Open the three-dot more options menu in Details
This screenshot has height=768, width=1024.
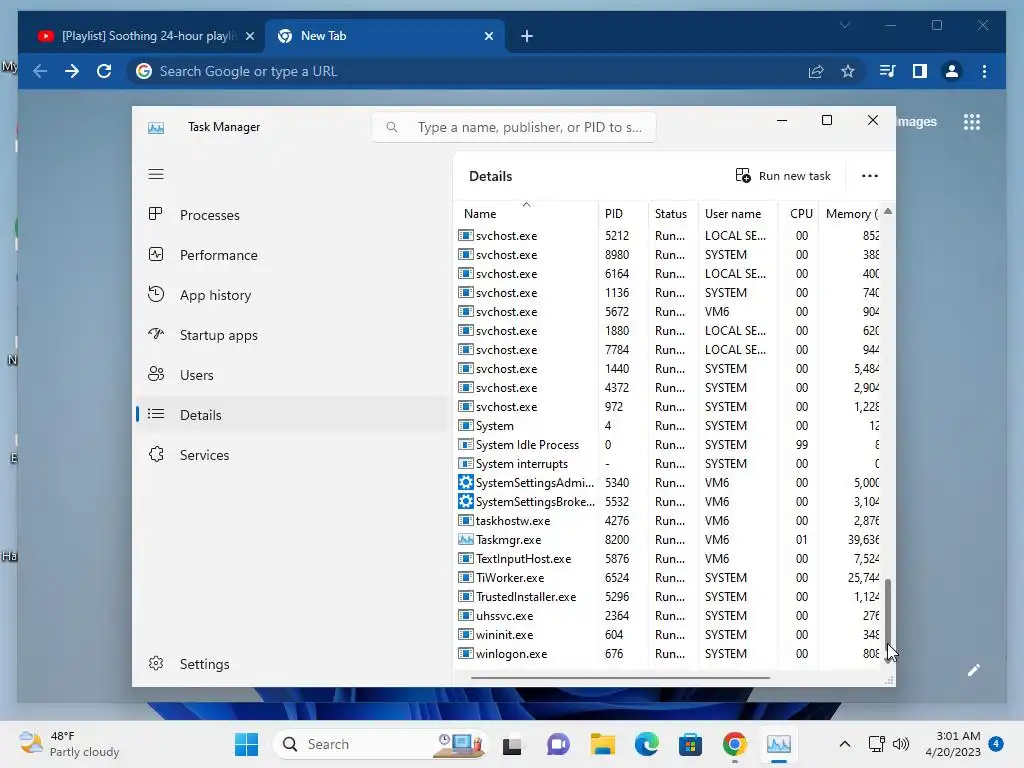point(869,176)
